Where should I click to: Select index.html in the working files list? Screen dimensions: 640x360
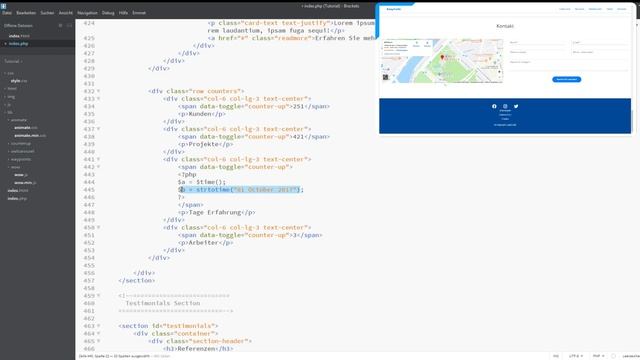point(19,36)
